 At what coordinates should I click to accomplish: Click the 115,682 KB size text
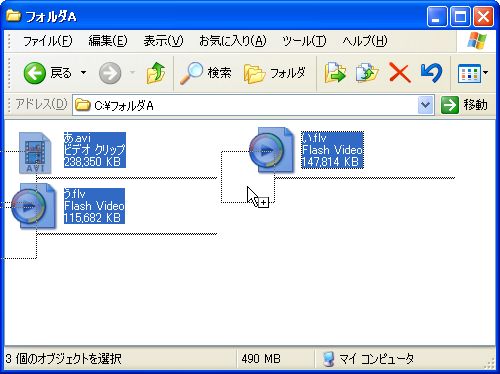coord(92,218)
